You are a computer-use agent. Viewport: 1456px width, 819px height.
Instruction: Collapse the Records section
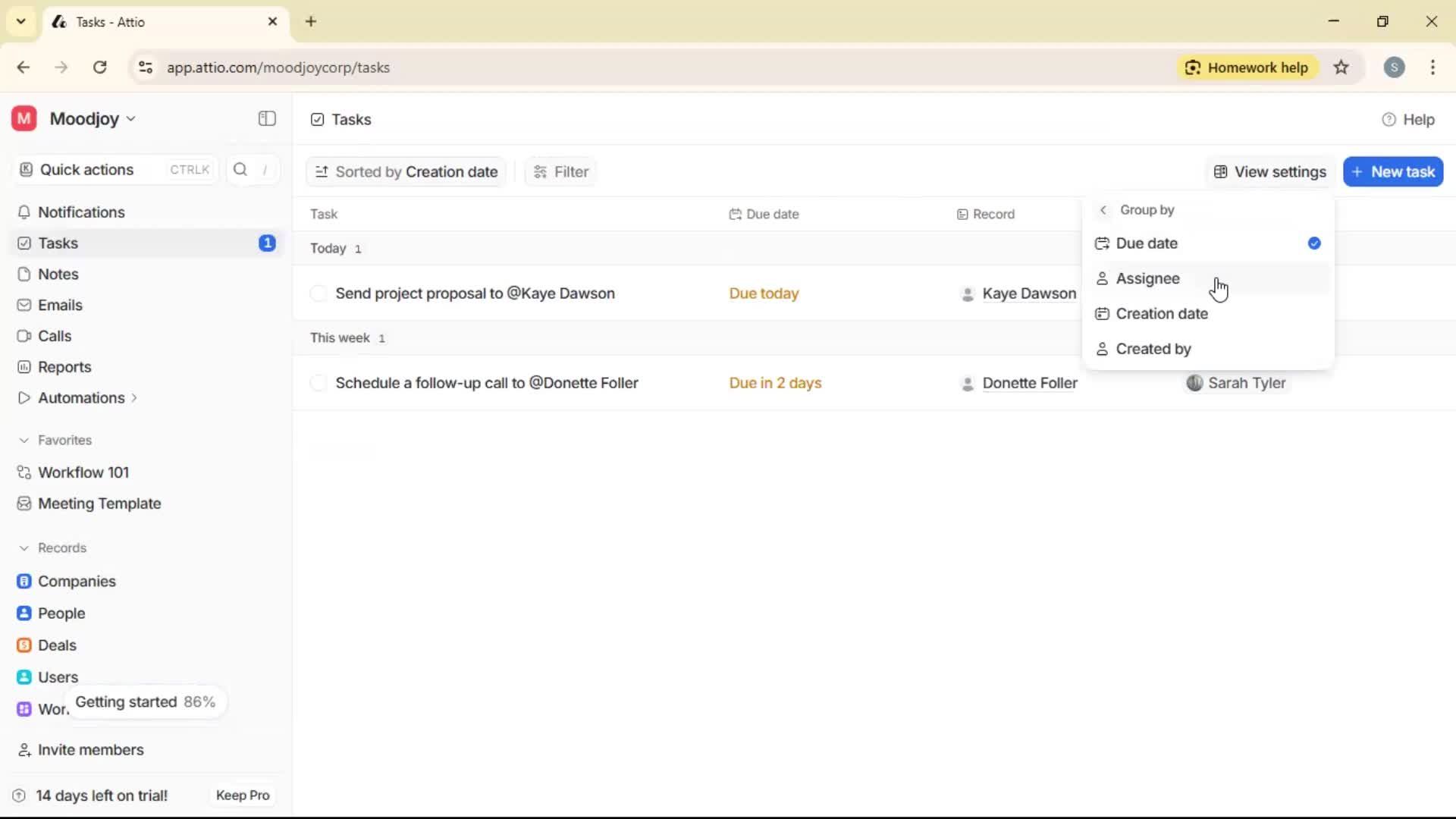pos(25,548)
